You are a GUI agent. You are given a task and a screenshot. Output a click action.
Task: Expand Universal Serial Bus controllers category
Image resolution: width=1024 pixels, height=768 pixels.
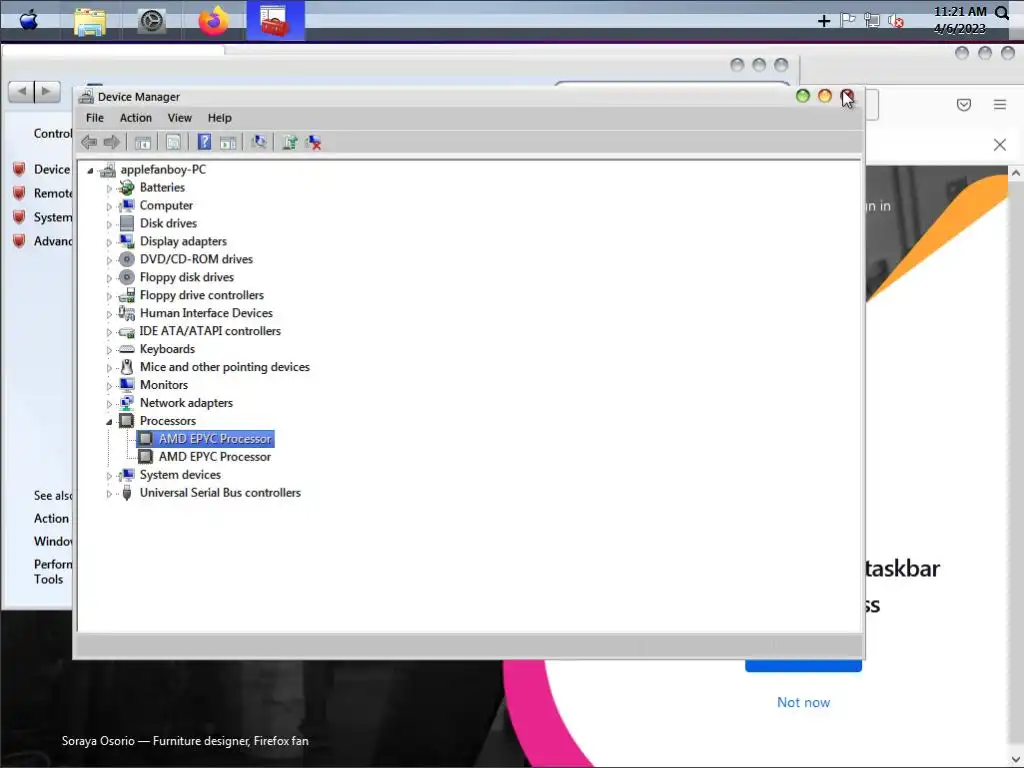point(109,494)
